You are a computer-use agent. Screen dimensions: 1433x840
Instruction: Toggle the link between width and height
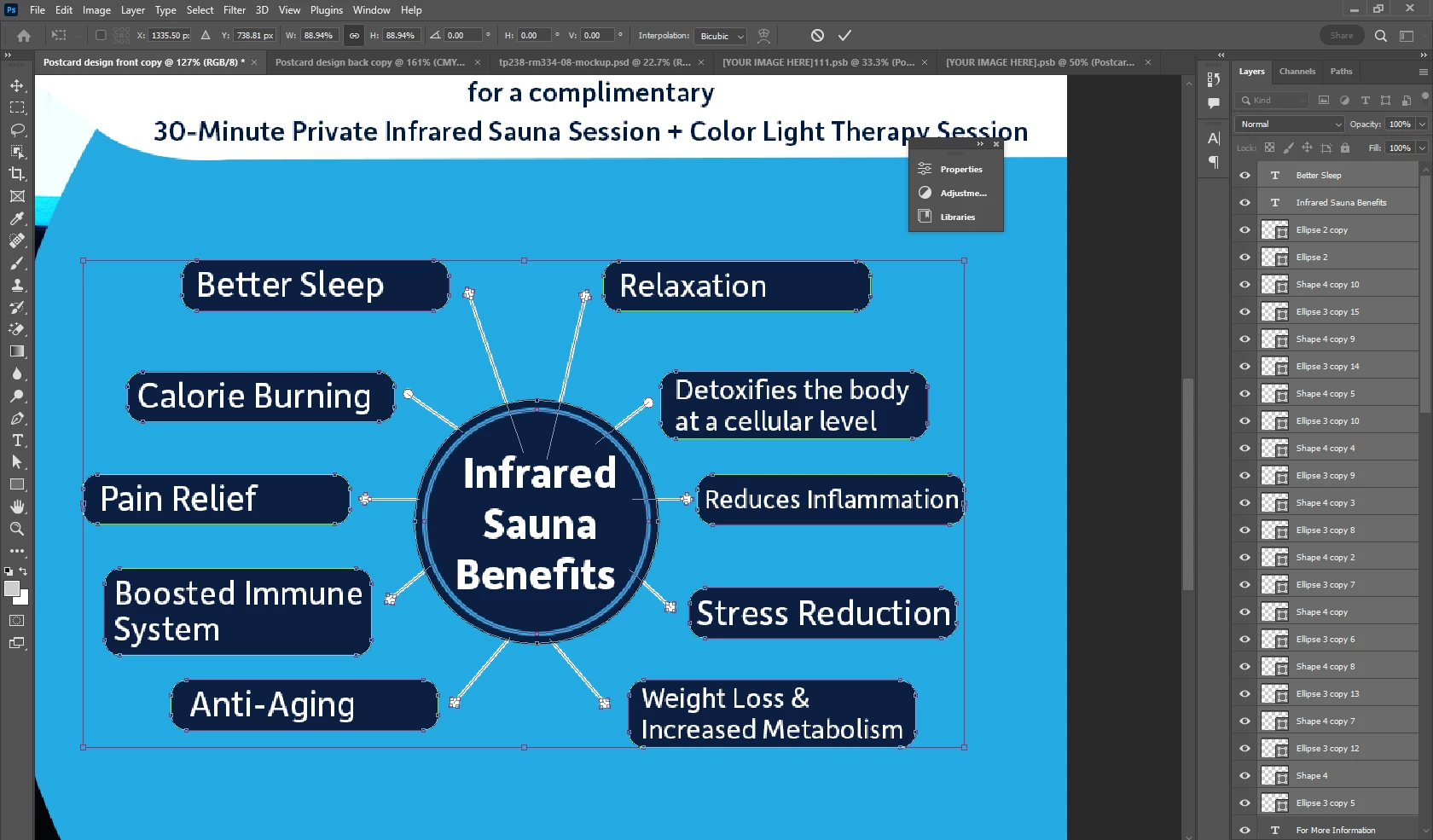[354, 36]
